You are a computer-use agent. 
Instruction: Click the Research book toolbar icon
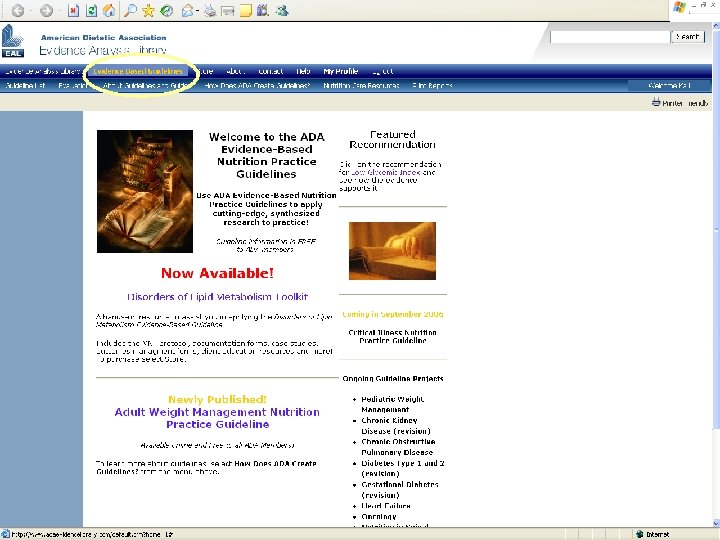click(263, 10)
